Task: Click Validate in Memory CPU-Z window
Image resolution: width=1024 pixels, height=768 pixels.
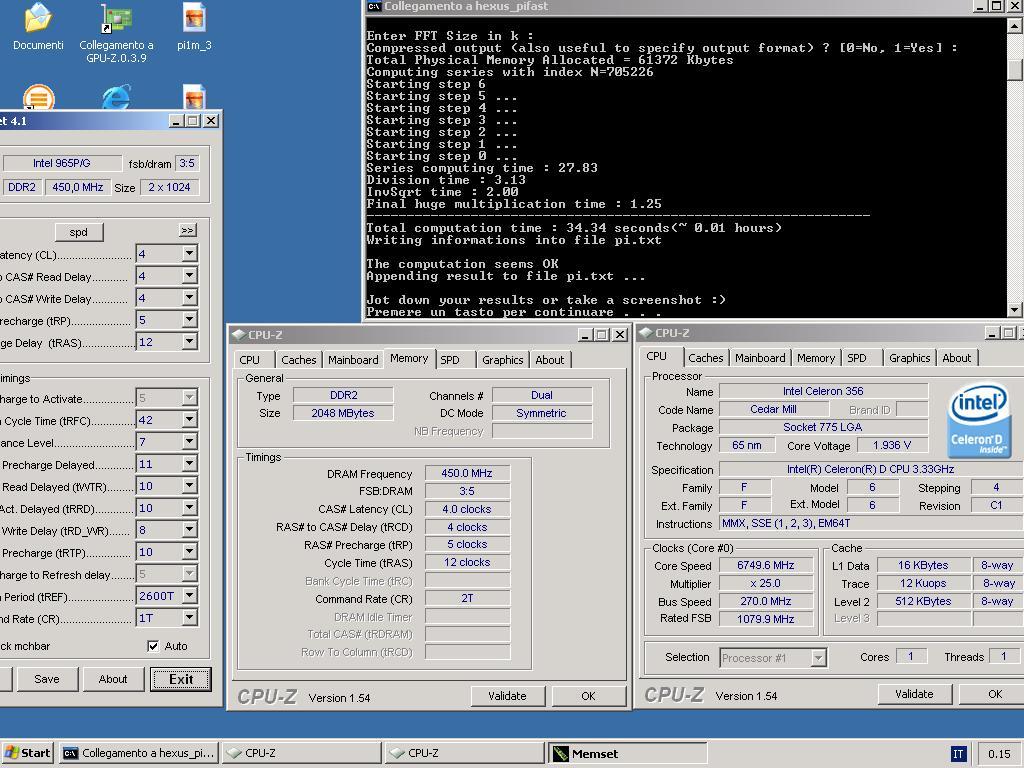Action: (x=507, y=696)
